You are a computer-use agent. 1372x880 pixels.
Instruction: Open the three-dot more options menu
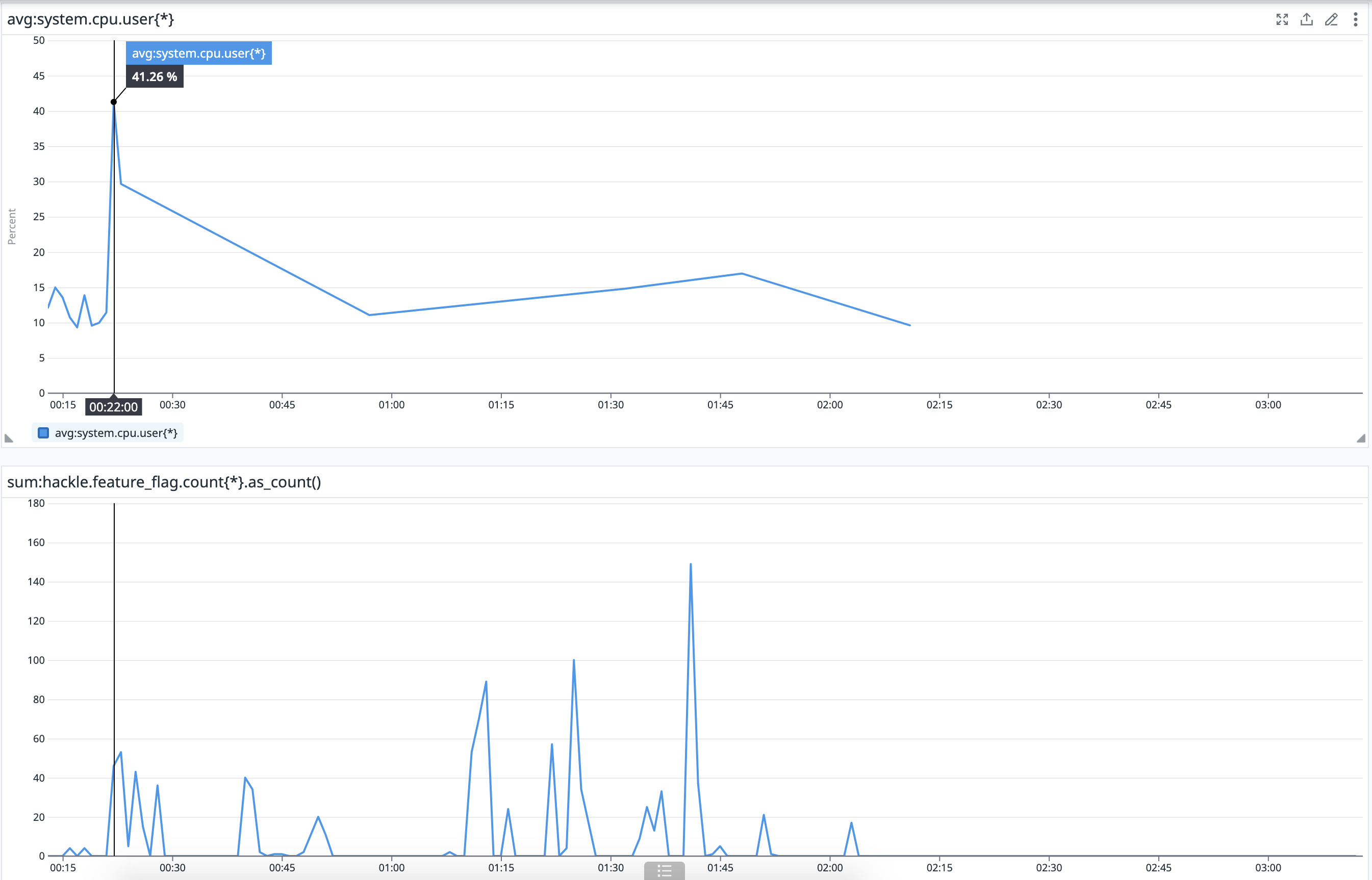point(1355,19)
